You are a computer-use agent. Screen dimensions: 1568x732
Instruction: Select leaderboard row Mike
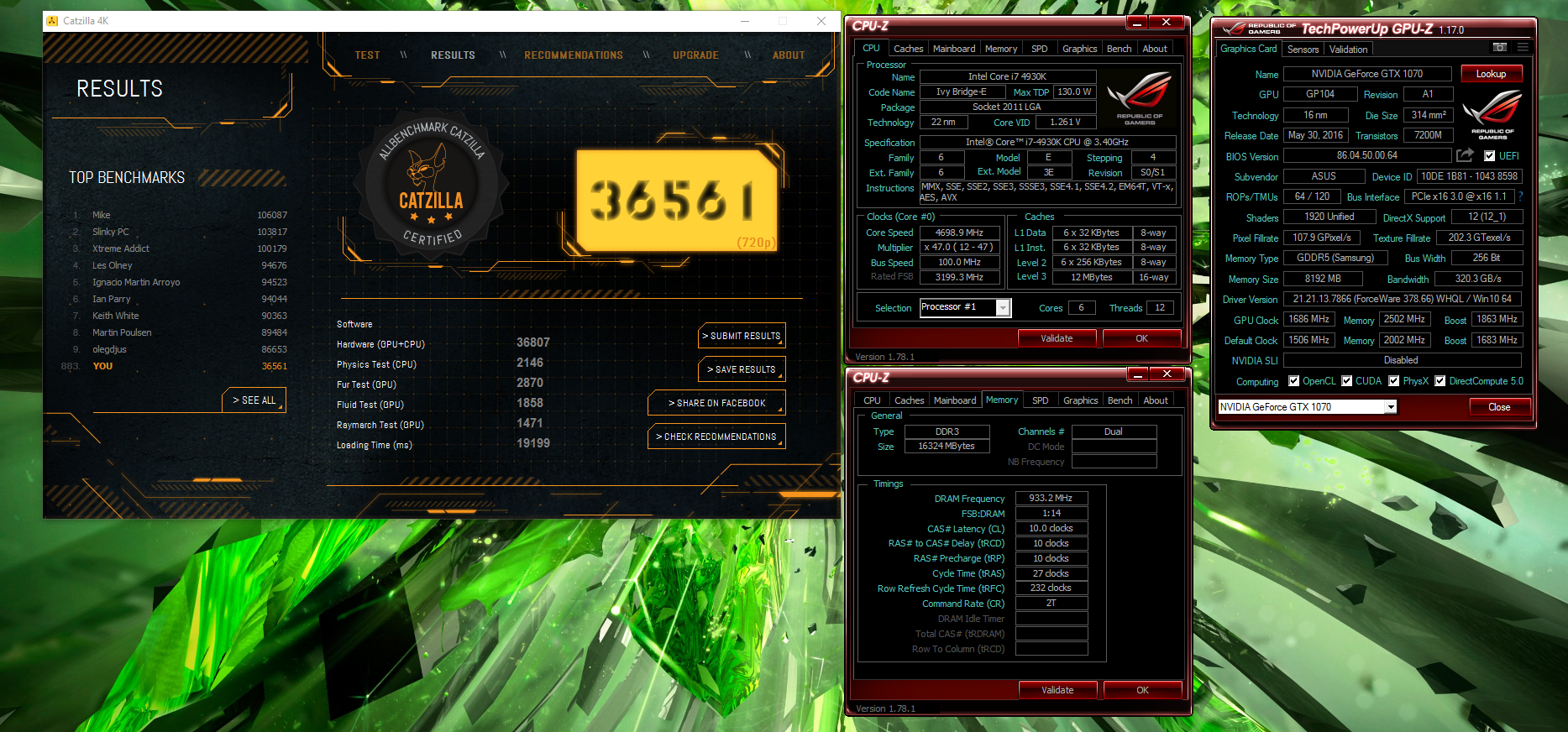click(x=178, y=215)
